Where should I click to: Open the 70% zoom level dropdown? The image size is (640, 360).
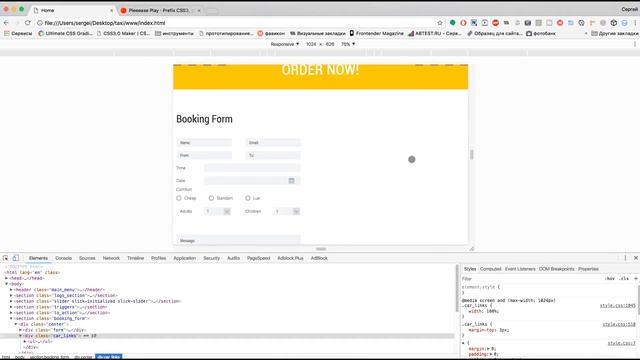click(x=348, y=44)
